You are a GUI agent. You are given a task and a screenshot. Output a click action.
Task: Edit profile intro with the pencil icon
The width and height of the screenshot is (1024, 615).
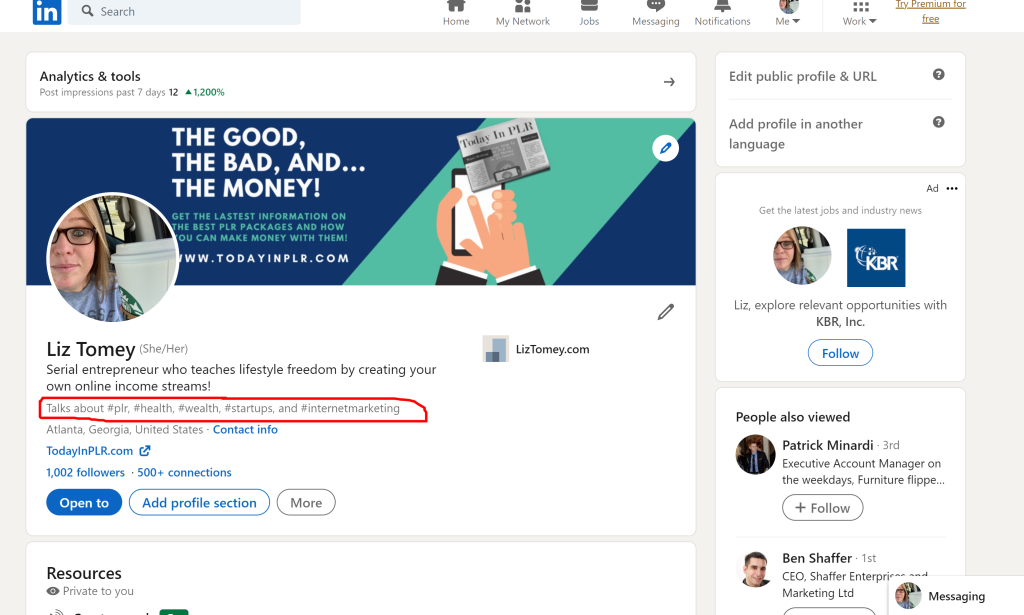(x=665, y=312)
